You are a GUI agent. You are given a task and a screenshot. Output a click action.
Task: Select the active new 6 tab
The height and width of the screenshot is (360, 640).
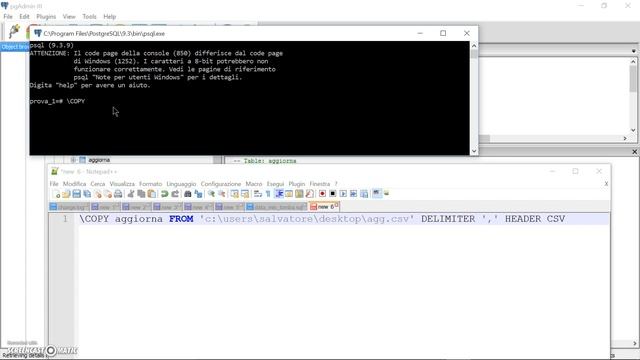324,207
